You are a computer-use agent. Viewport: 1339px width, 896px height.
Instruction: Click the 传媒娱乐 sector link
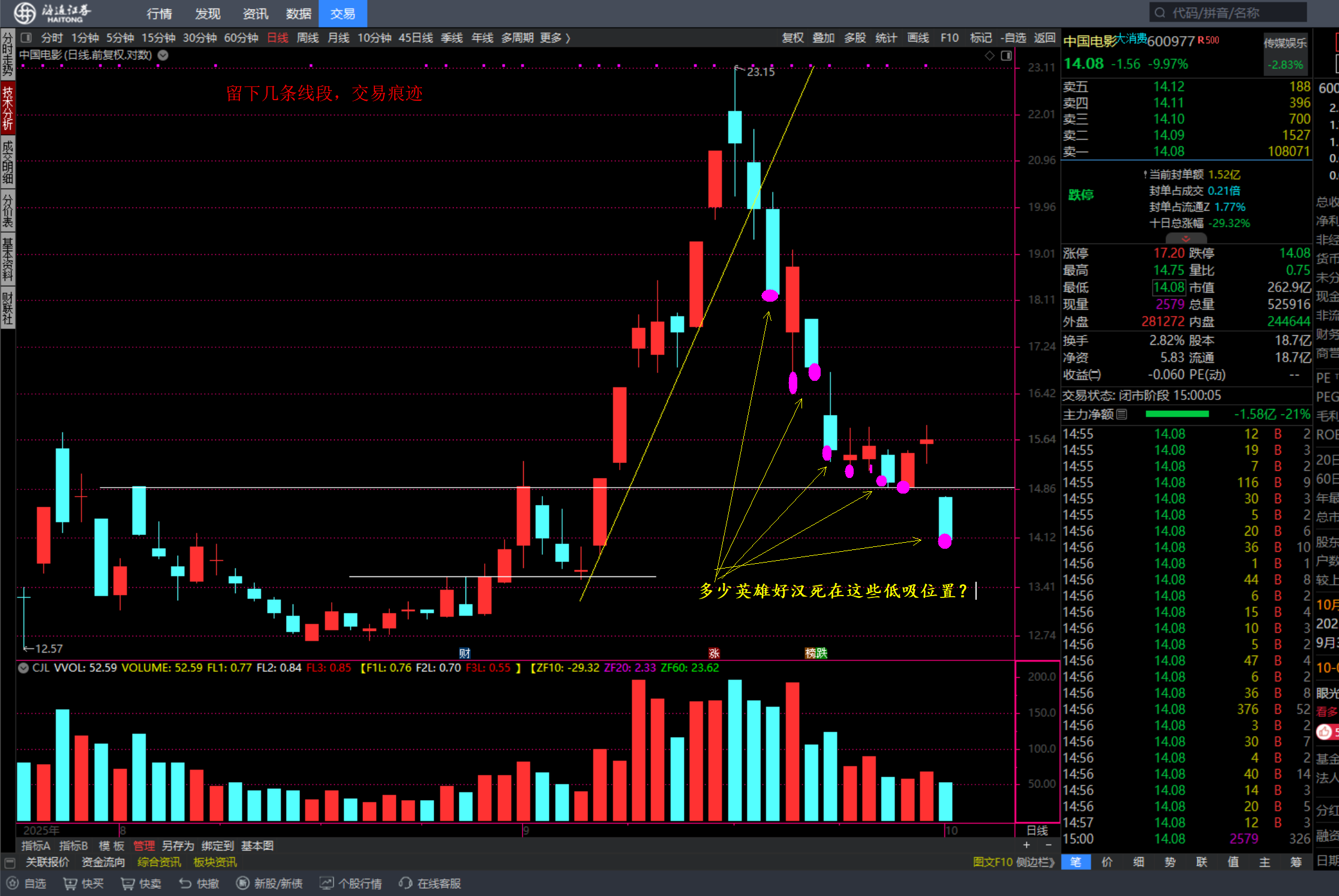coord(1285,43)
